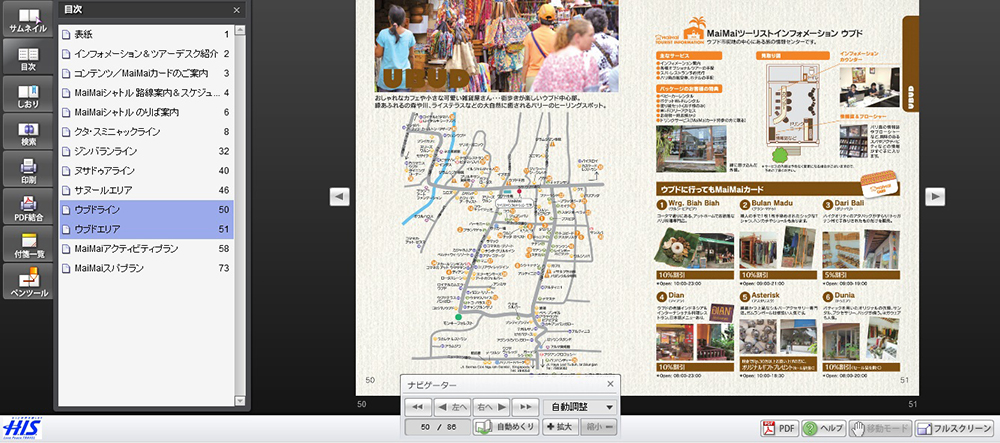Open the 自動調整 zoom dropdown
Screen dimensions: 1000x443
(x=579, y=407)
